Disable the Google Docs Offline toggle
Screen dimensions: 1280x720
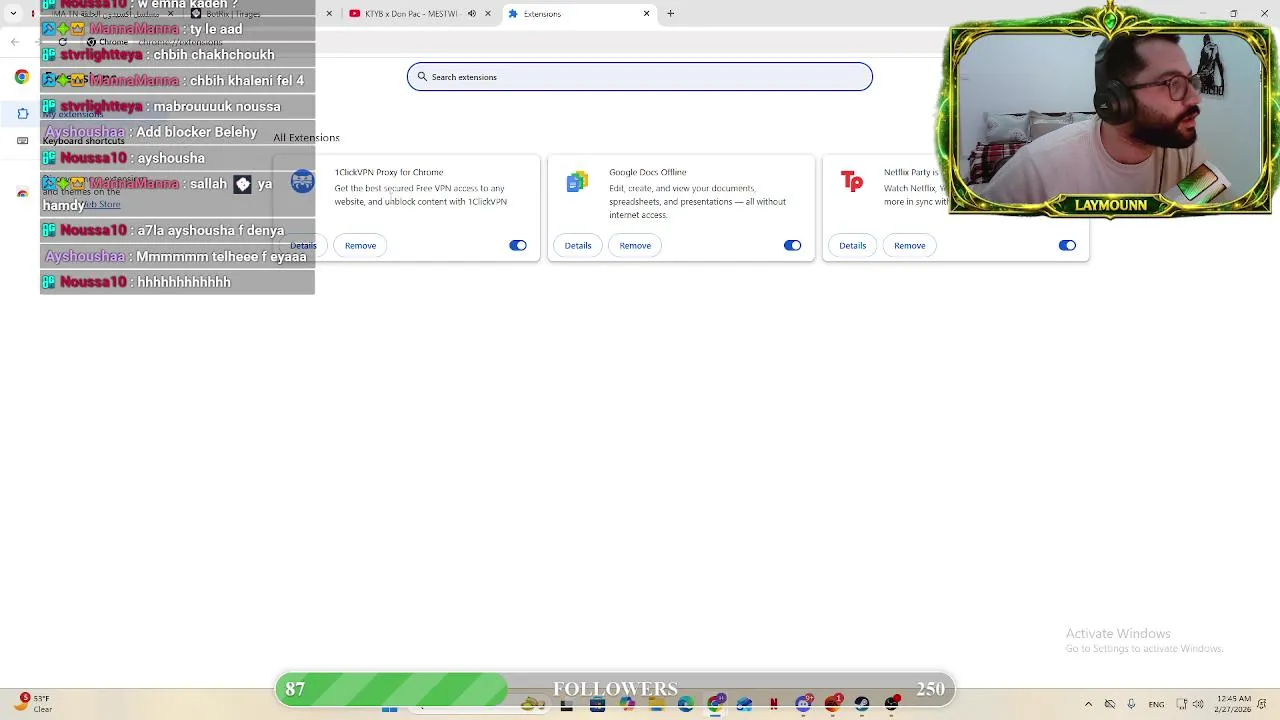792,245
